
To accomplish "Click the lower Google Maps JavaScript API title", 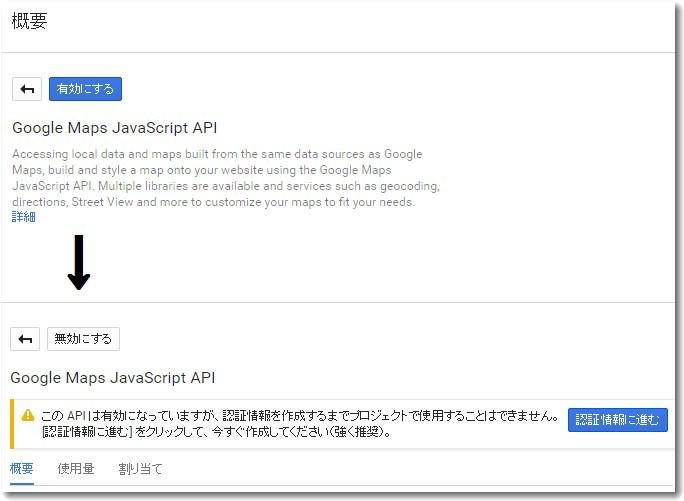I will point(113,378).
